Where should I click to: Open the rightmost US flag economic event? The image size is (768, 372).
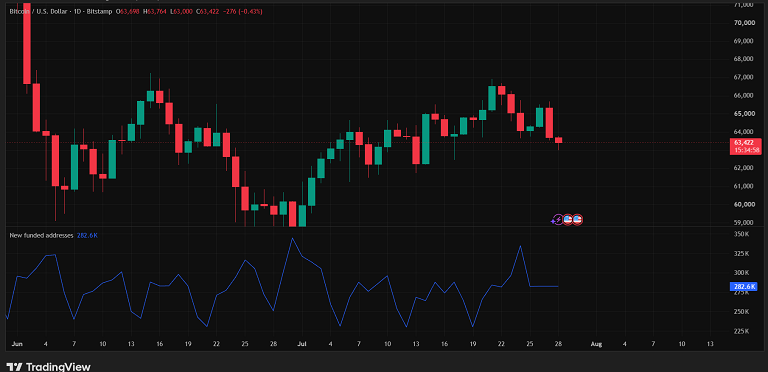577,220
